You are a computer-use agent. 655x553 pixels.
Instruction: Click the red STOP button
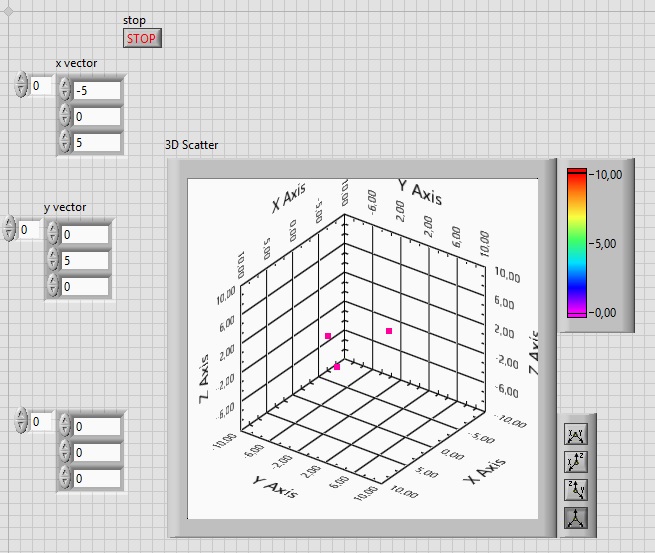142,38
